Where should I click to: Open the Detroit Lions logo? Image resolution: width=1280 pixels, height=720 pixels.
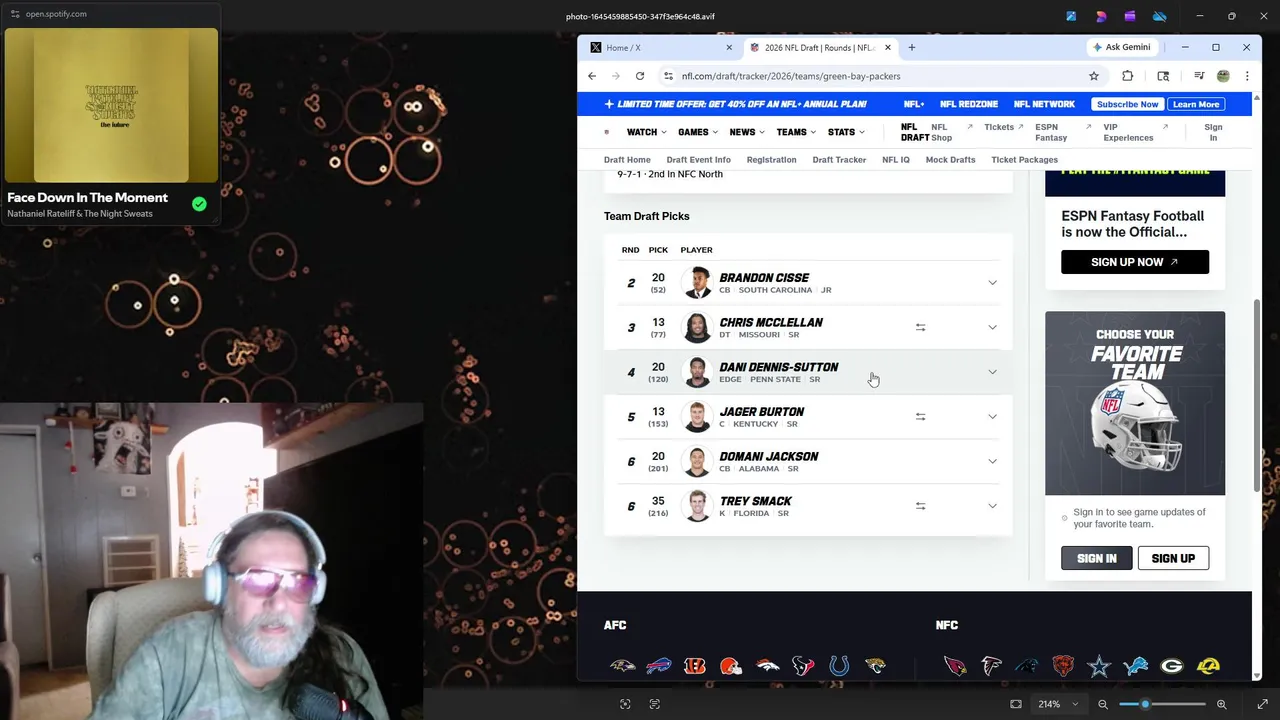(1135, 666)
